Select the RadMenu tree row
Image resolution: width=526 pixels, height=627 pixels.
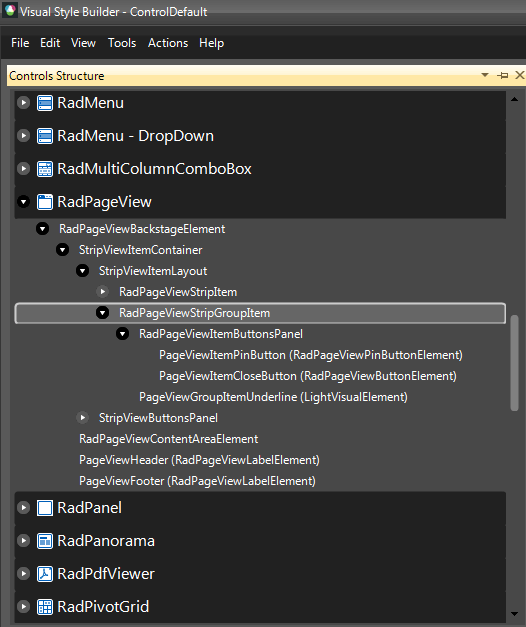[260, 103]
